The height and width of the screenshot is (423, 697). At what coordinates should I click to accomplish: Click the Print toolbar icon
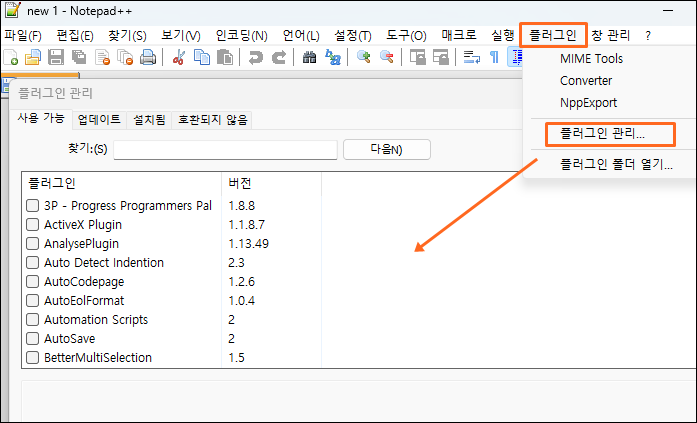[x=148, y=57]
